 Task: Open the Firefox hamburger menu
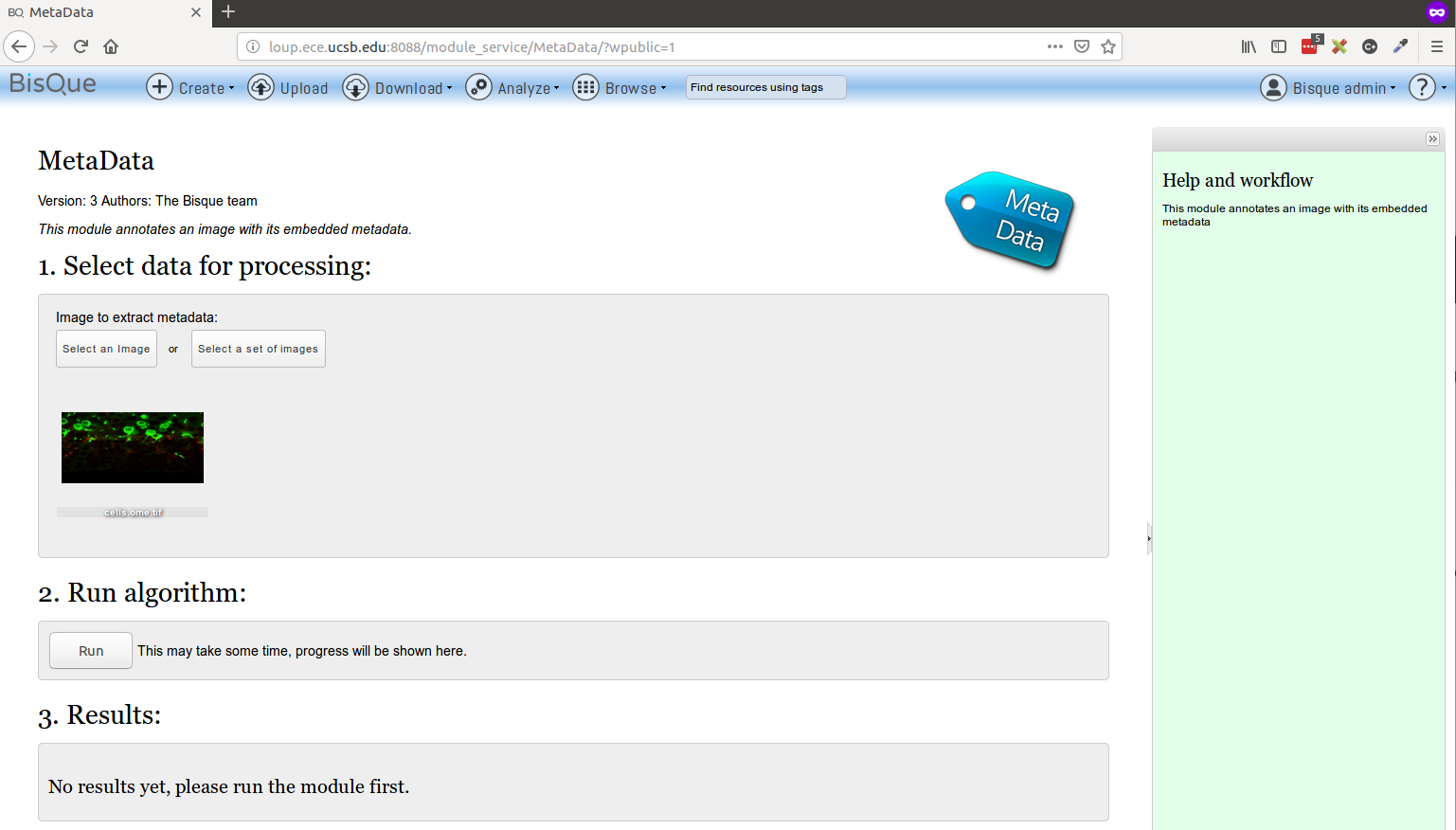pos(1437,46)
